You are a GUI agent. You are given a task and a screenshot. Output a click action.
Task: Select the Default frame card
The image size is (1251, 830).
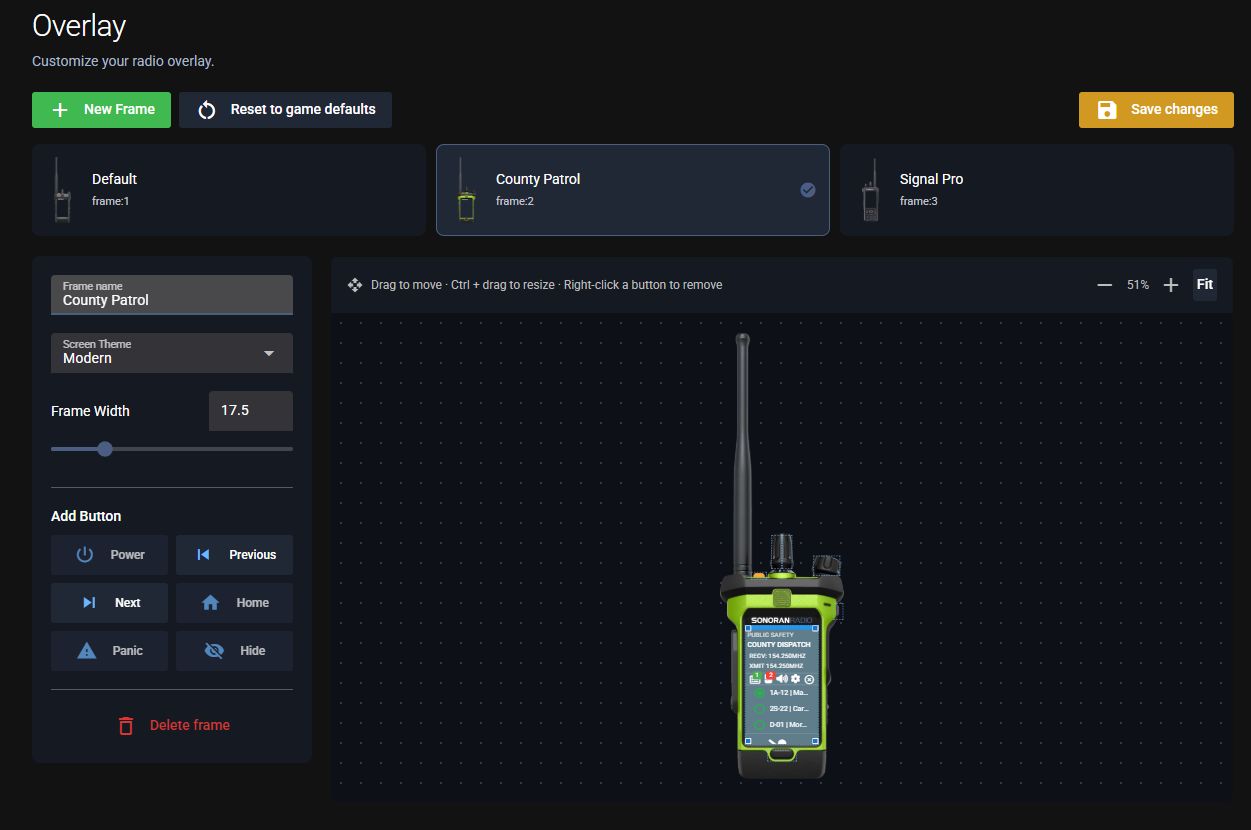(229, 190)
